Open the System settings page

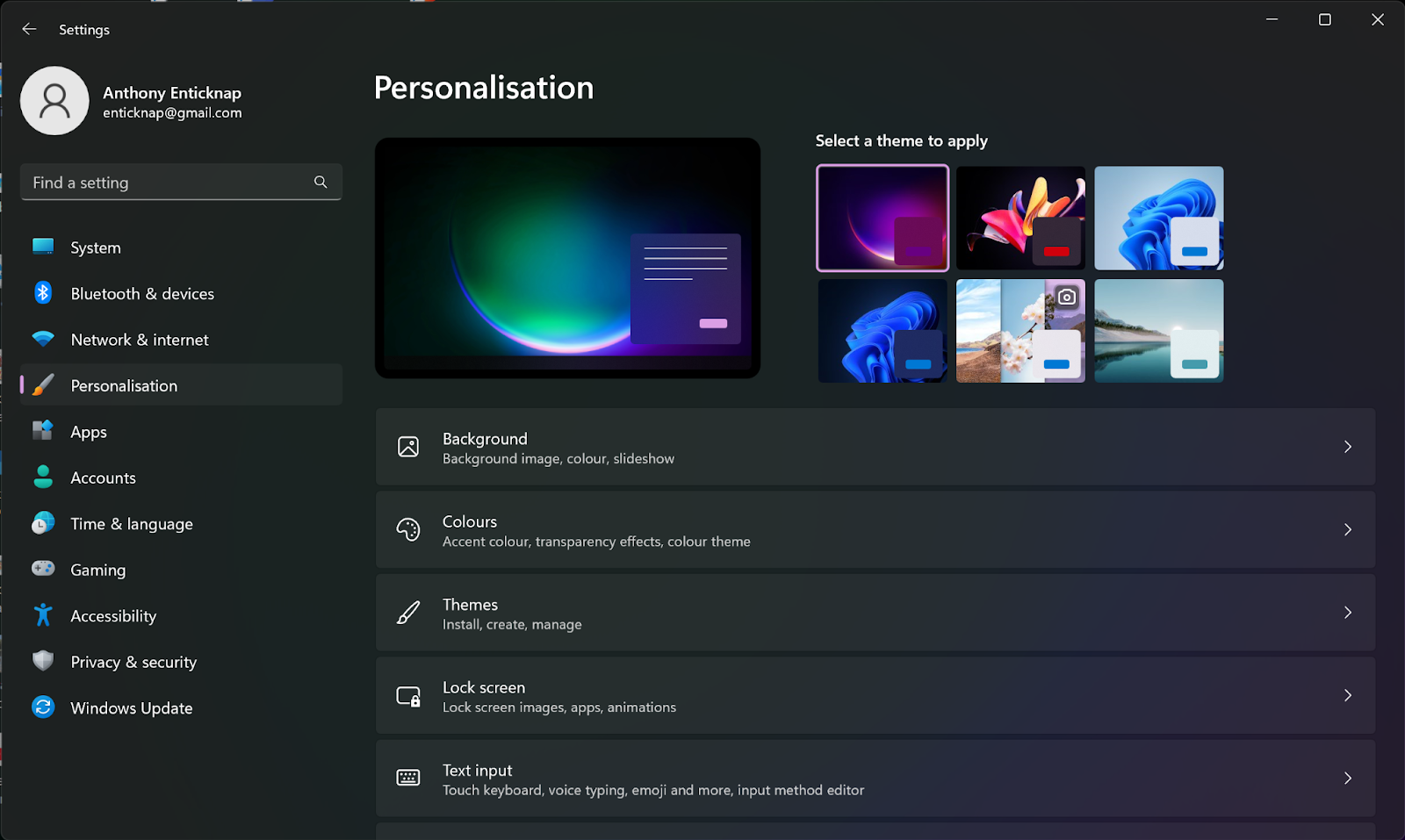tap(181, 248)
